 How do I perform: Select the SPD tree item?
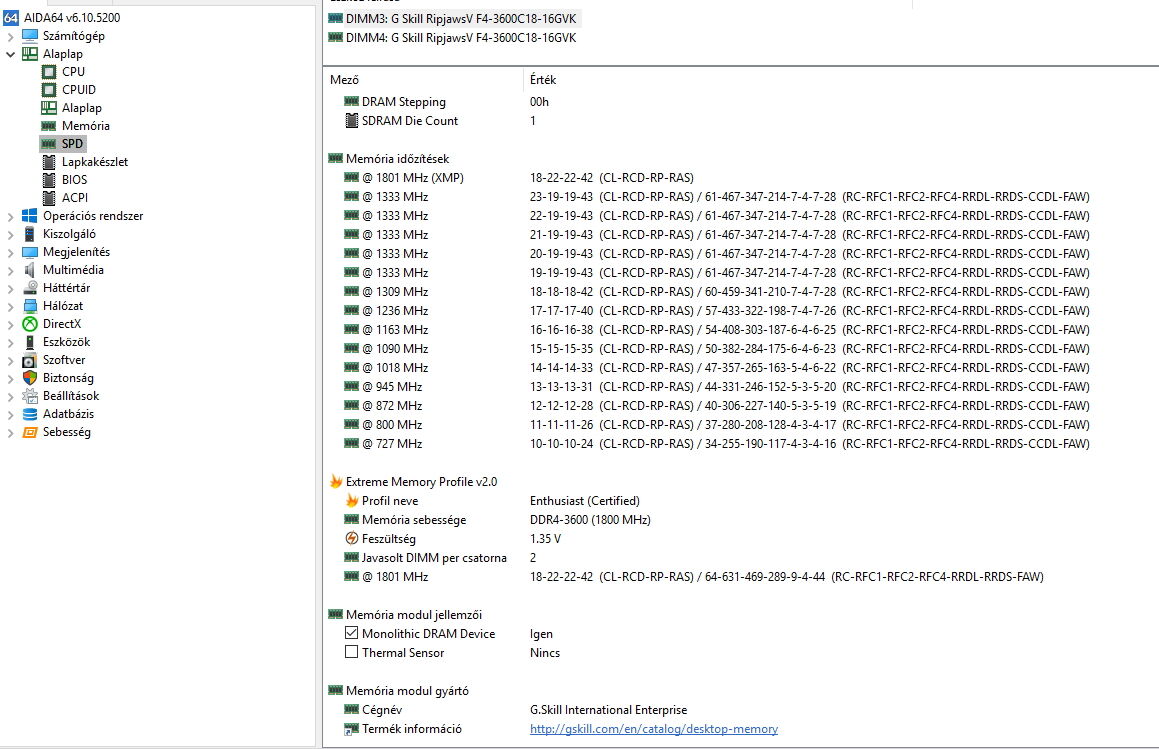coord(72,143)
